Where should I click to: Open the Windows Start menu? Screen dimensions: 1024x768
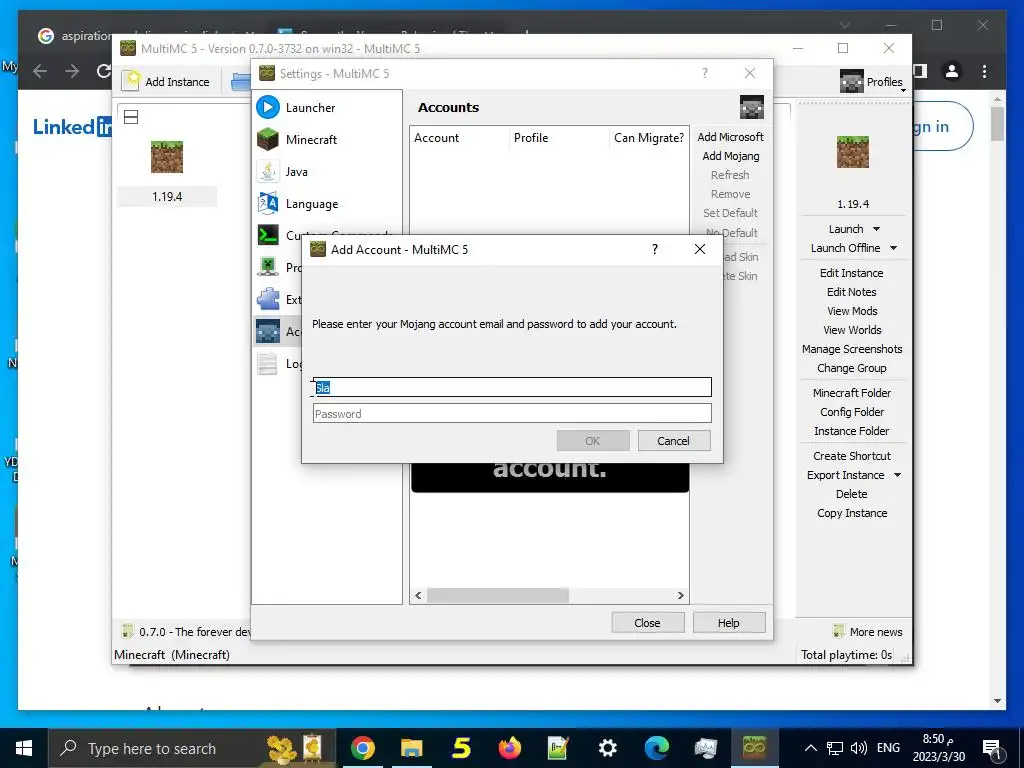24,748
